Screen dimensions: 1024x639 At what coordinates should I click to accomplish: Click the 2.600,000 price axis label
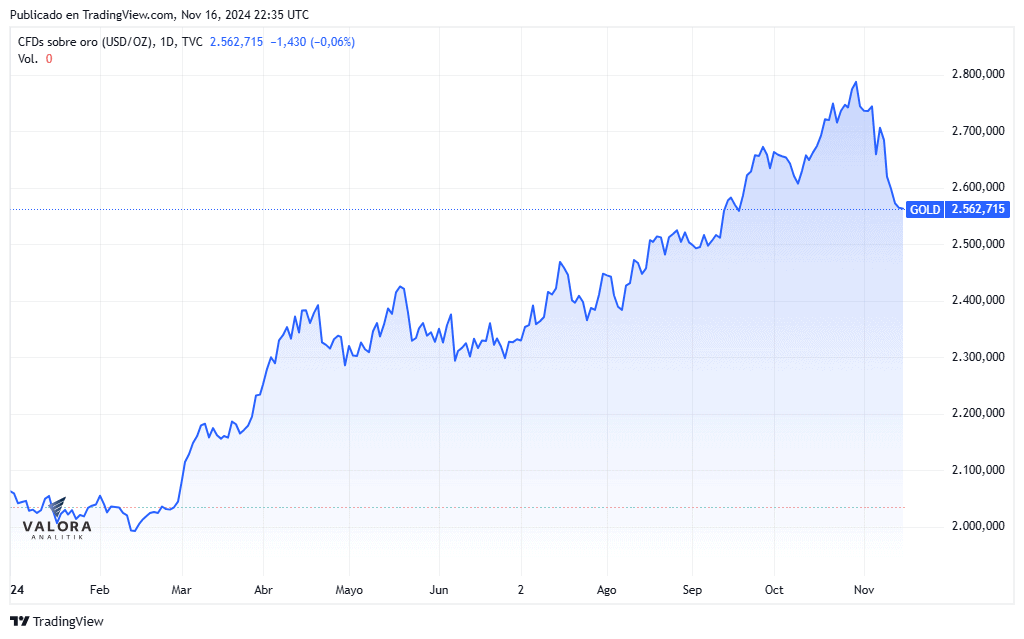click(x=978, y=188)
